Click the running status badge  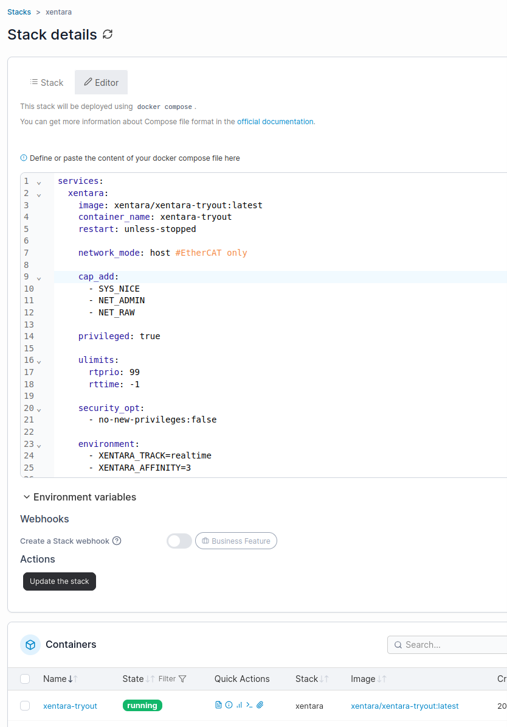click(x=142, y=705)
